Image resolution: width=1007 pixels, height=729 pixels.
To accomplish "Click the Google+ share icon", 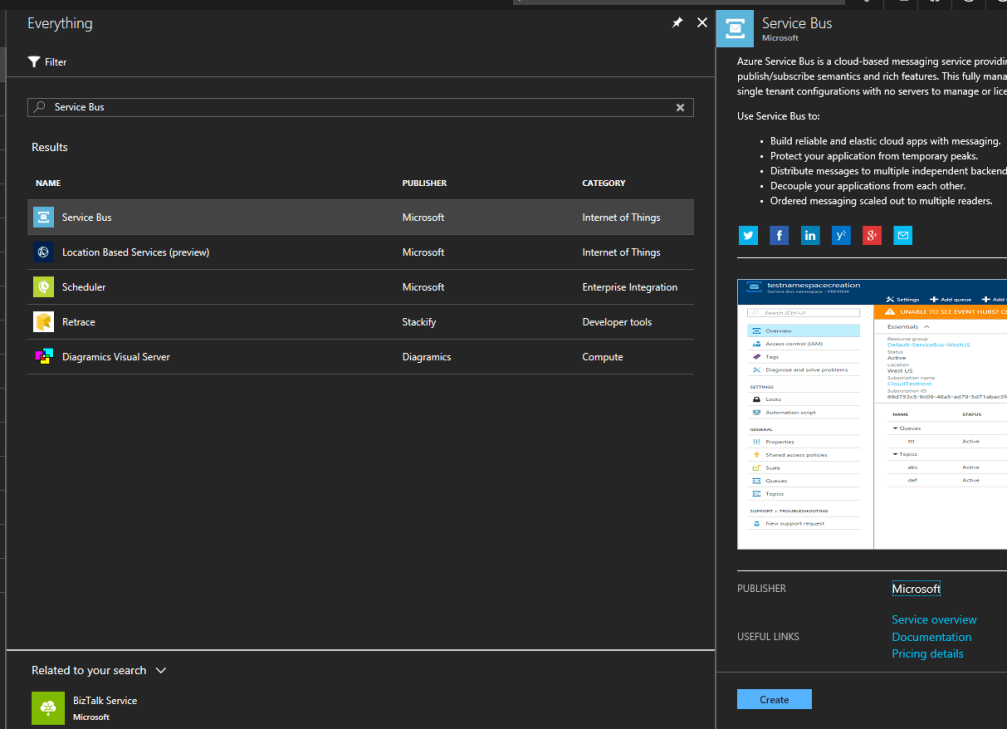I will [x=871, y=235].
